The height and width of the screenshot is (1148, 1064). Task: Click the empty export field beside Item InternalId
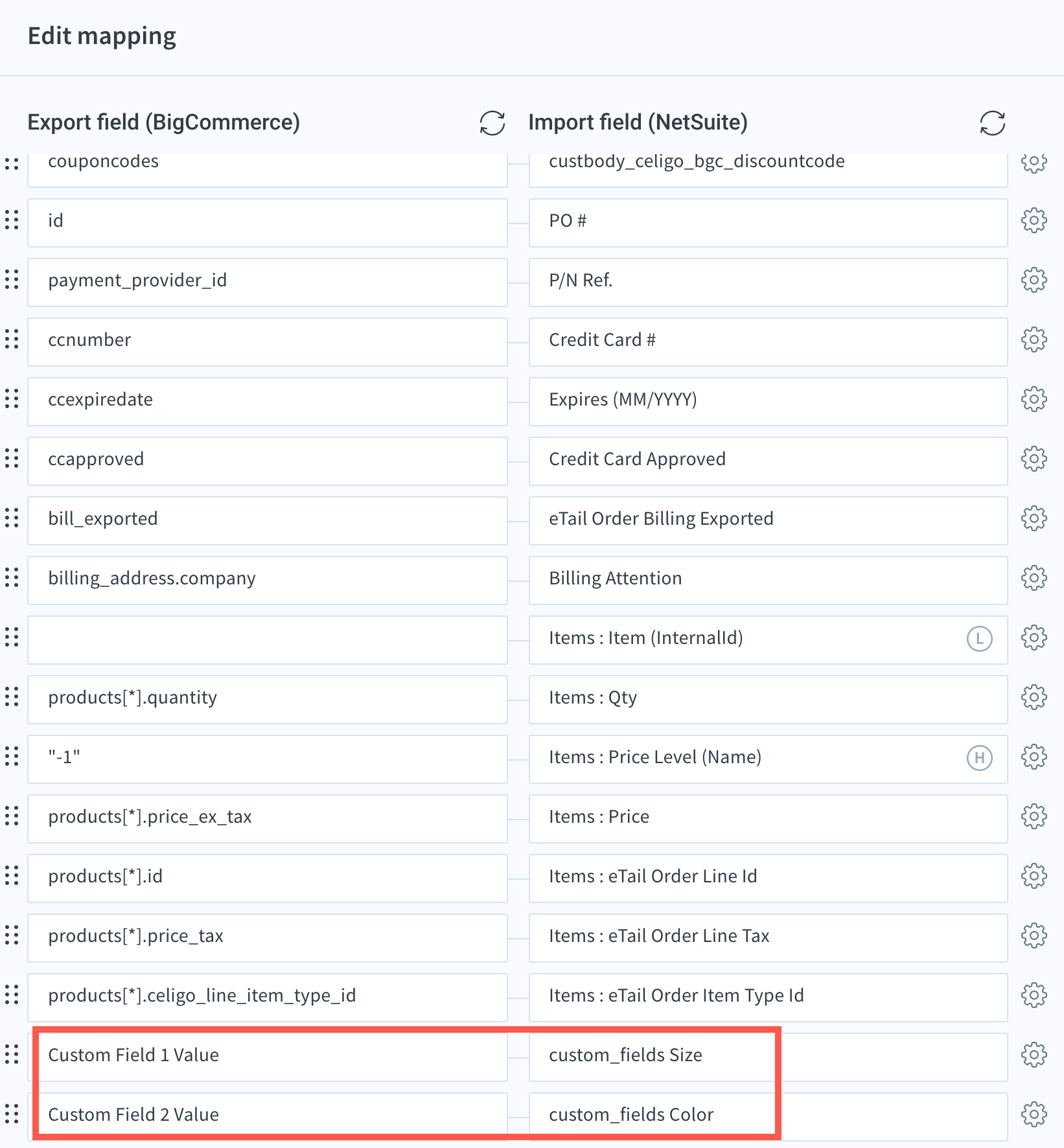click(x=267, y=640)
